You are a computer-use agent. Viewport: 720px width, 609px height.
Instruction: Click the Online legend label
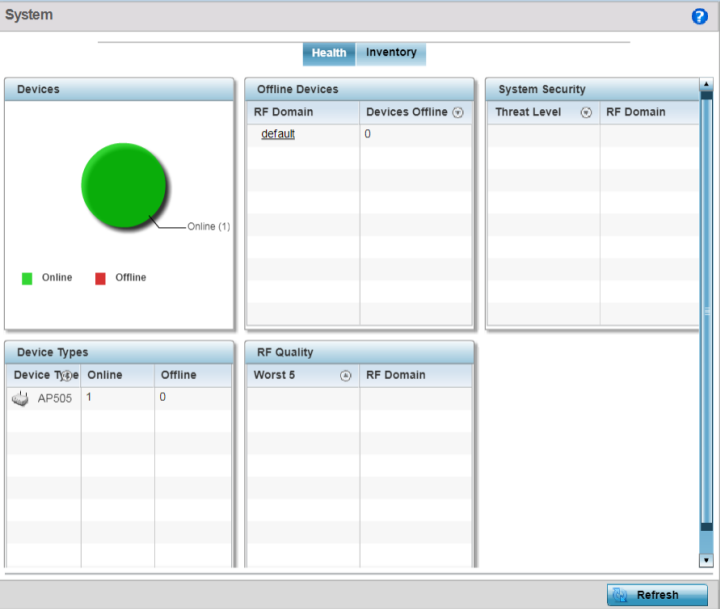pyautogui.click(x=57, y=277)
